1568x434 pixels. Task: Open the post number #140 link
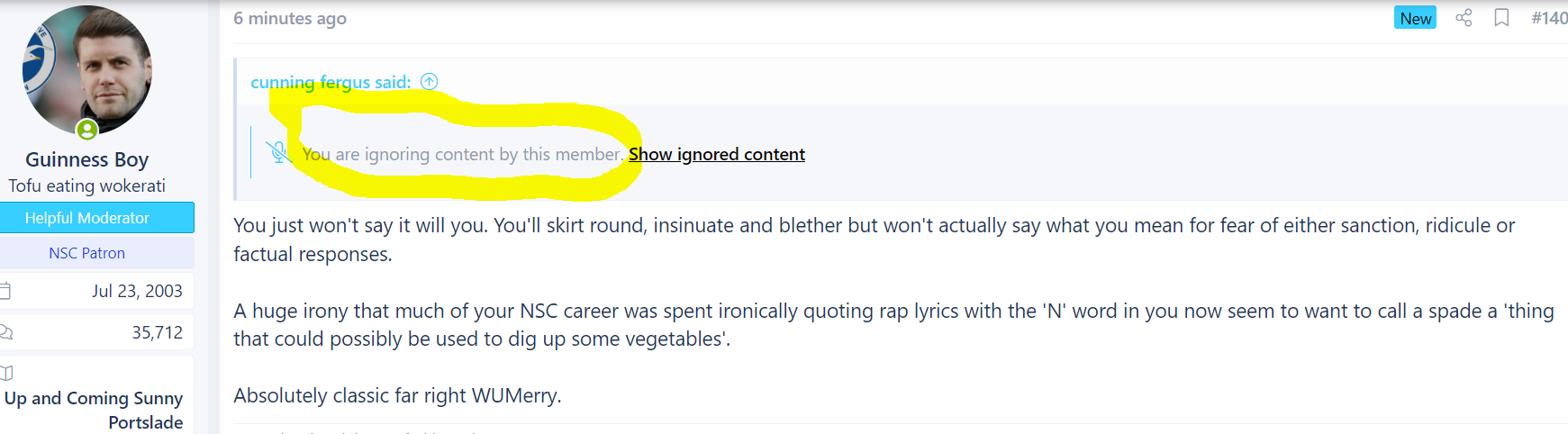click(x=1549, y=18)
